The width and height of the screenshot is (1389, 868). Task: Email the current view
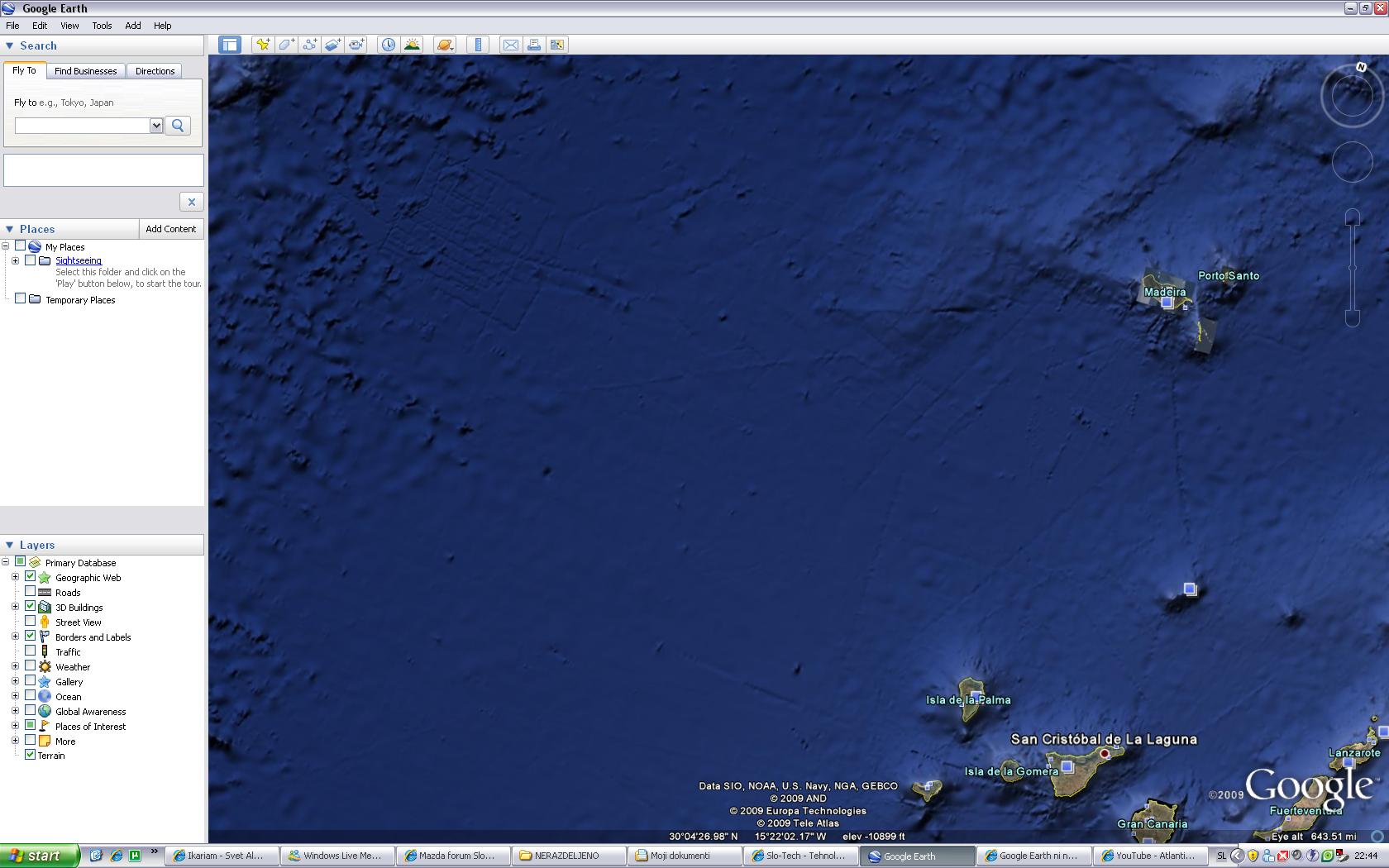point(511,45)
